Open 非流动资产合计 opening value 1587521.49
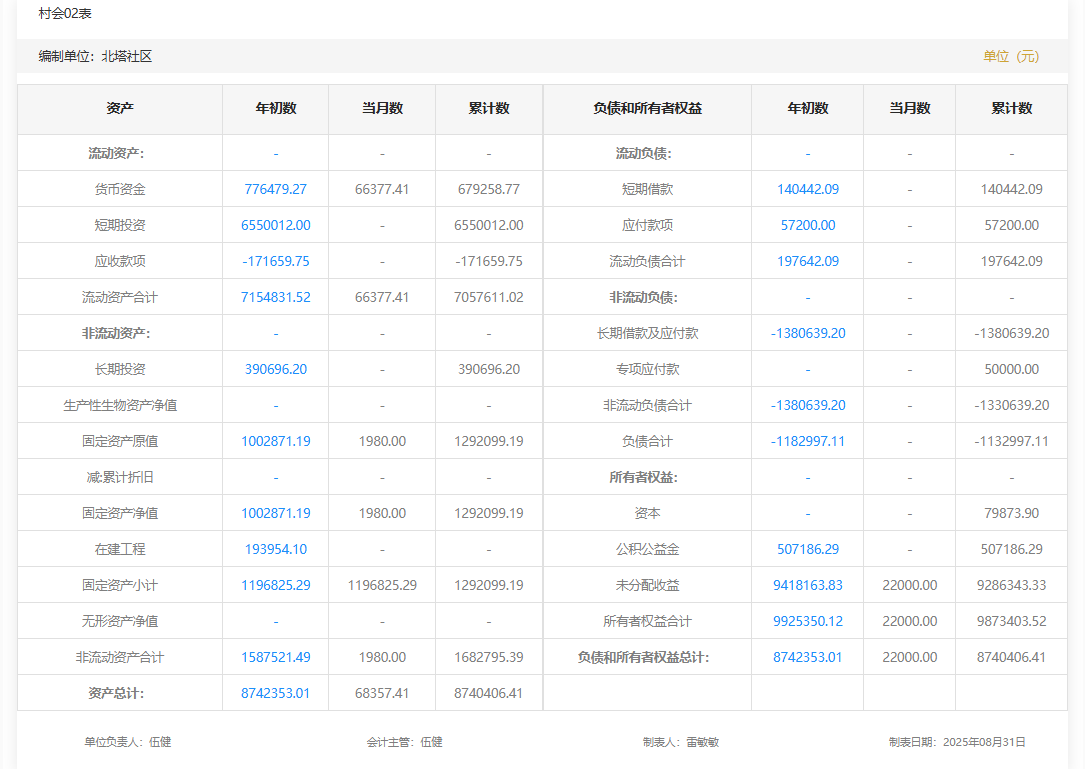The height and width of the screenshot is (769, 1085). [275, 657]
